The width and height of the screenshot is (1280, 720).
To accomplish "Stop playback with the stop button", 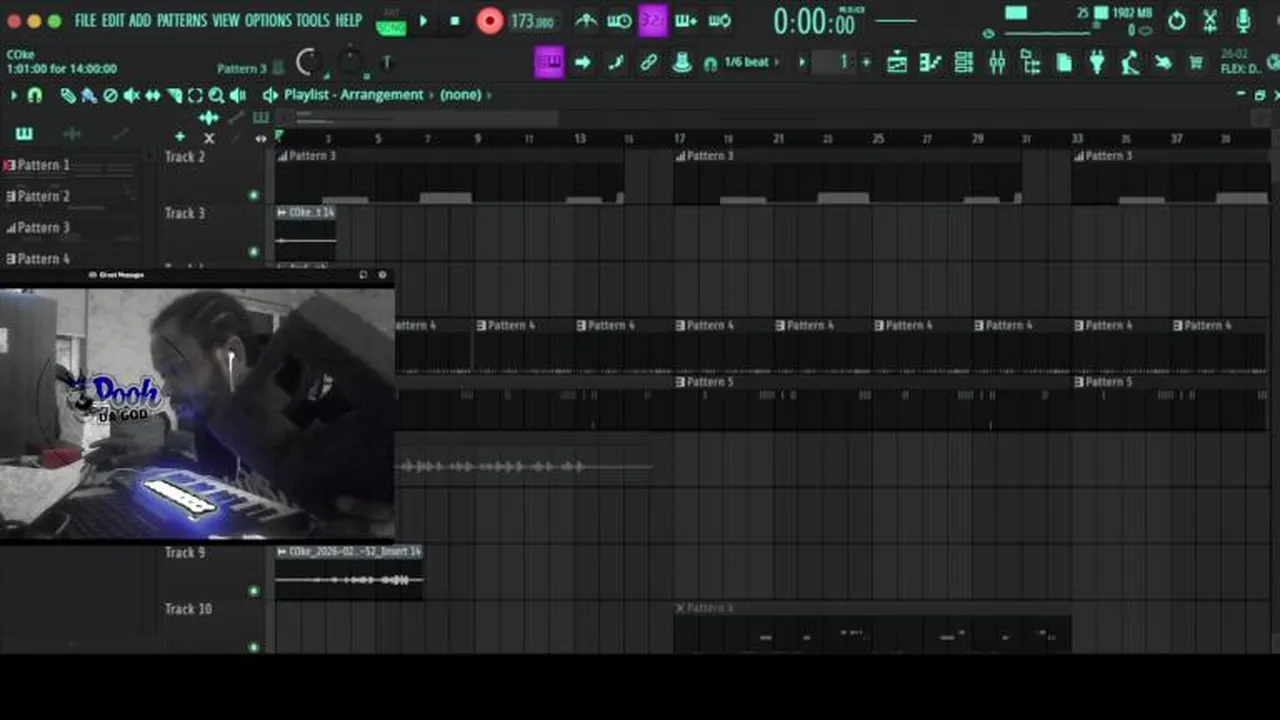I will pos(455,21).
